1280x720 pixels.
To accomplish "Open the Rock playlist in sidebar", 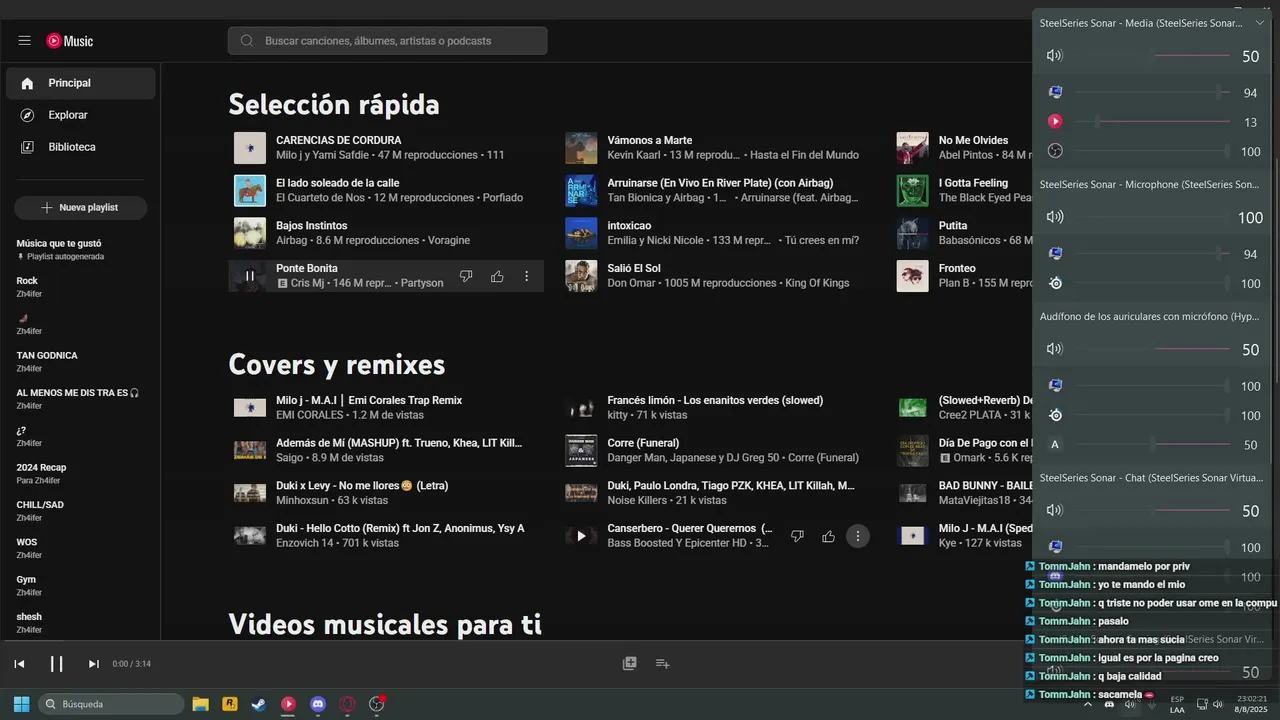I will [x=80, y=286].
